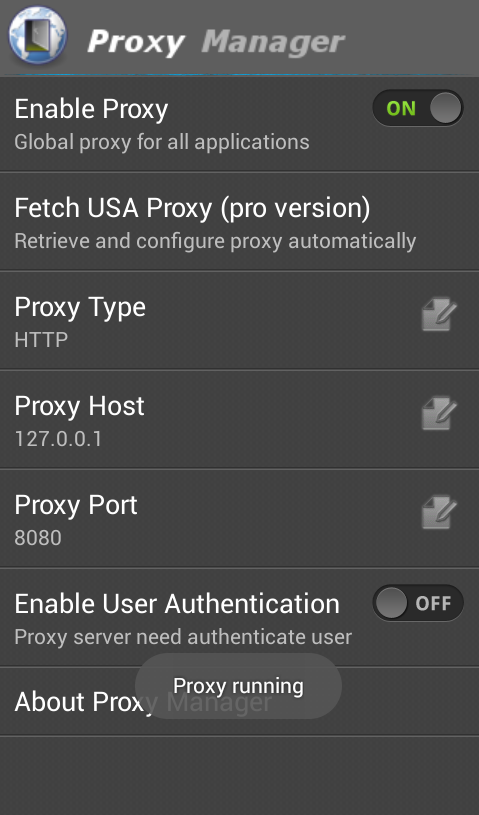Select the Proxy Type setting label
The height and width of the screenshot is (815, 479).
click(80, 308)
